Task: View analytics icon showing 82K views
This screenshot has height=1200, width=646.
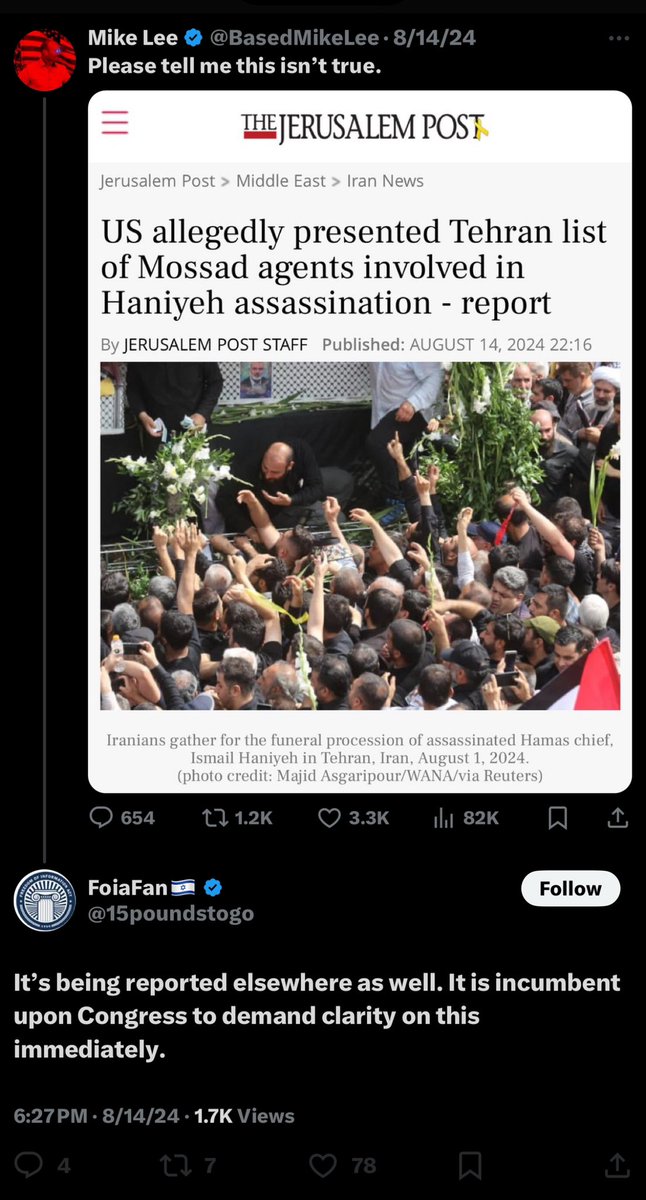Action: pyautogui.click(x=466, y=817)
